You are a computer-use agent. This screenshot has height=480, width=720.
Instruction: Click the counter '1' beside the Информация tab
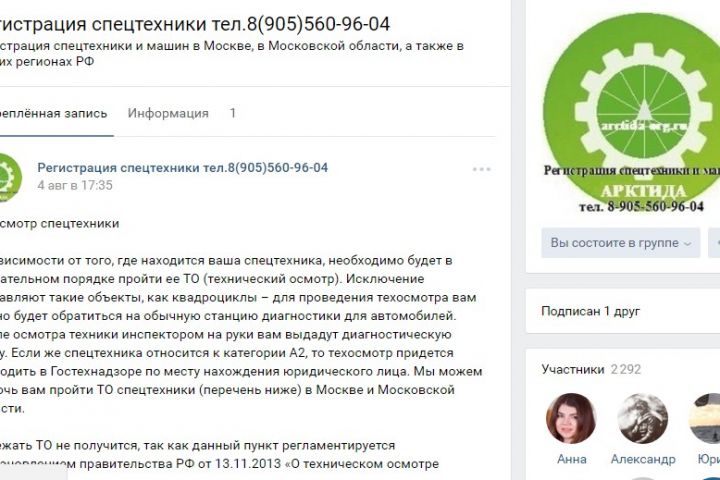tap(233, 113)
